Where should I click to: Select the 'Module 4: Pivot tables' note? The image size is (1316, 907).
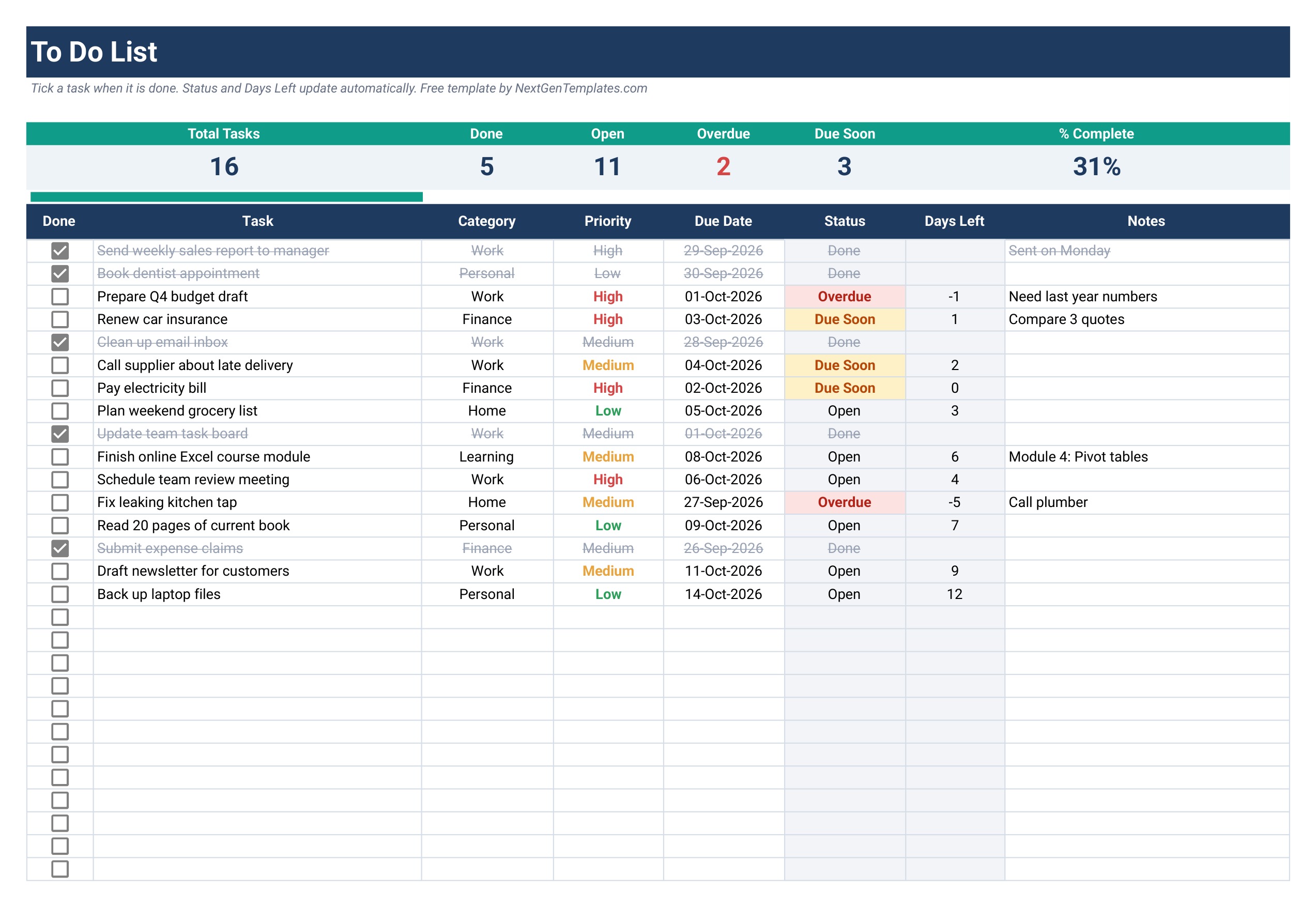point(1146,457)
